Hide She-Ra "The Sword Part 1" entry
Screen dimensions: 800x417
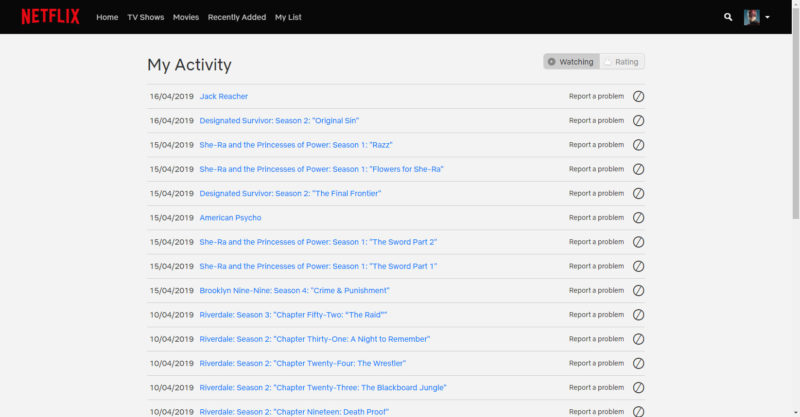tap(638, 266)
